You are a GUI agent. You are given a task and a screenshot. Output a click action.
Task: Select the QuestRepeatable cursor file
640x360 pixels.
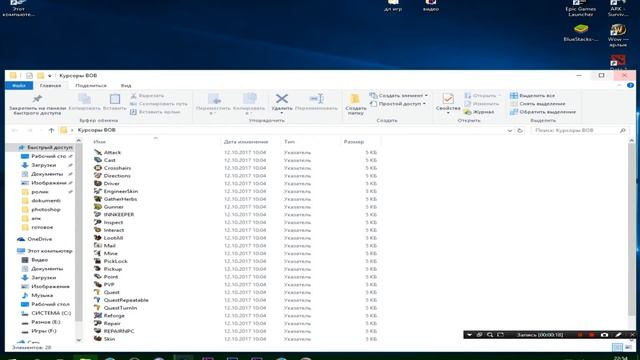click(126, 300)
